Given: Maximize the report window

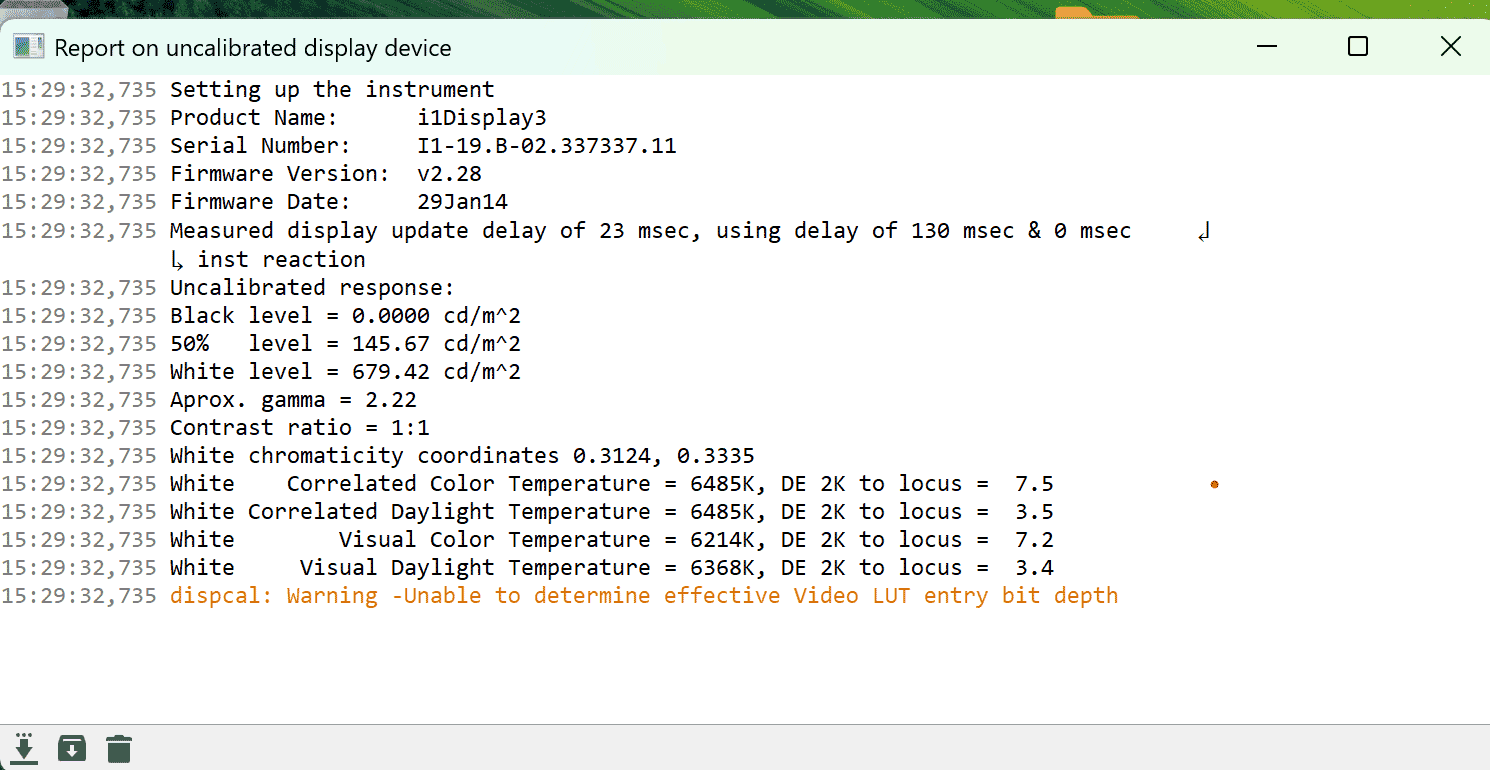Looking at the screenshot, I should 1357,47.
